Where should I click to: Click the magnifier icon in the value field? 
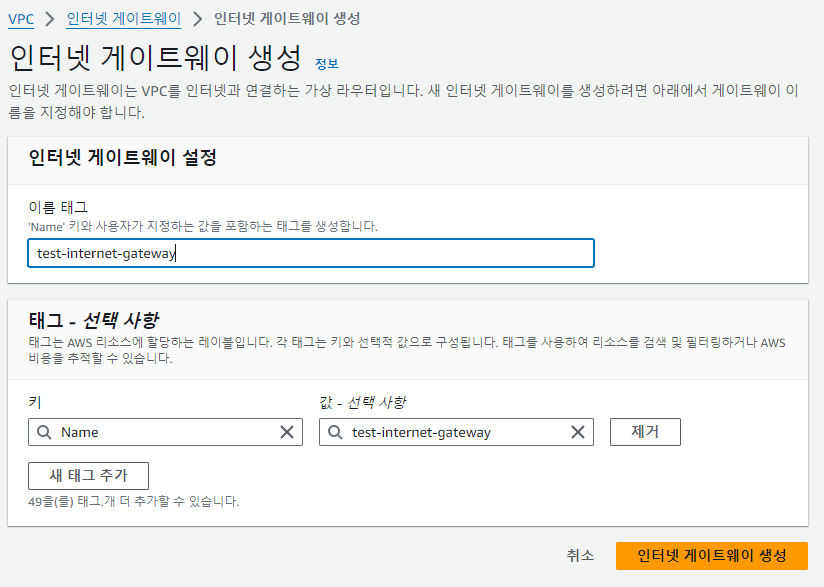click(x=335, y=432)
